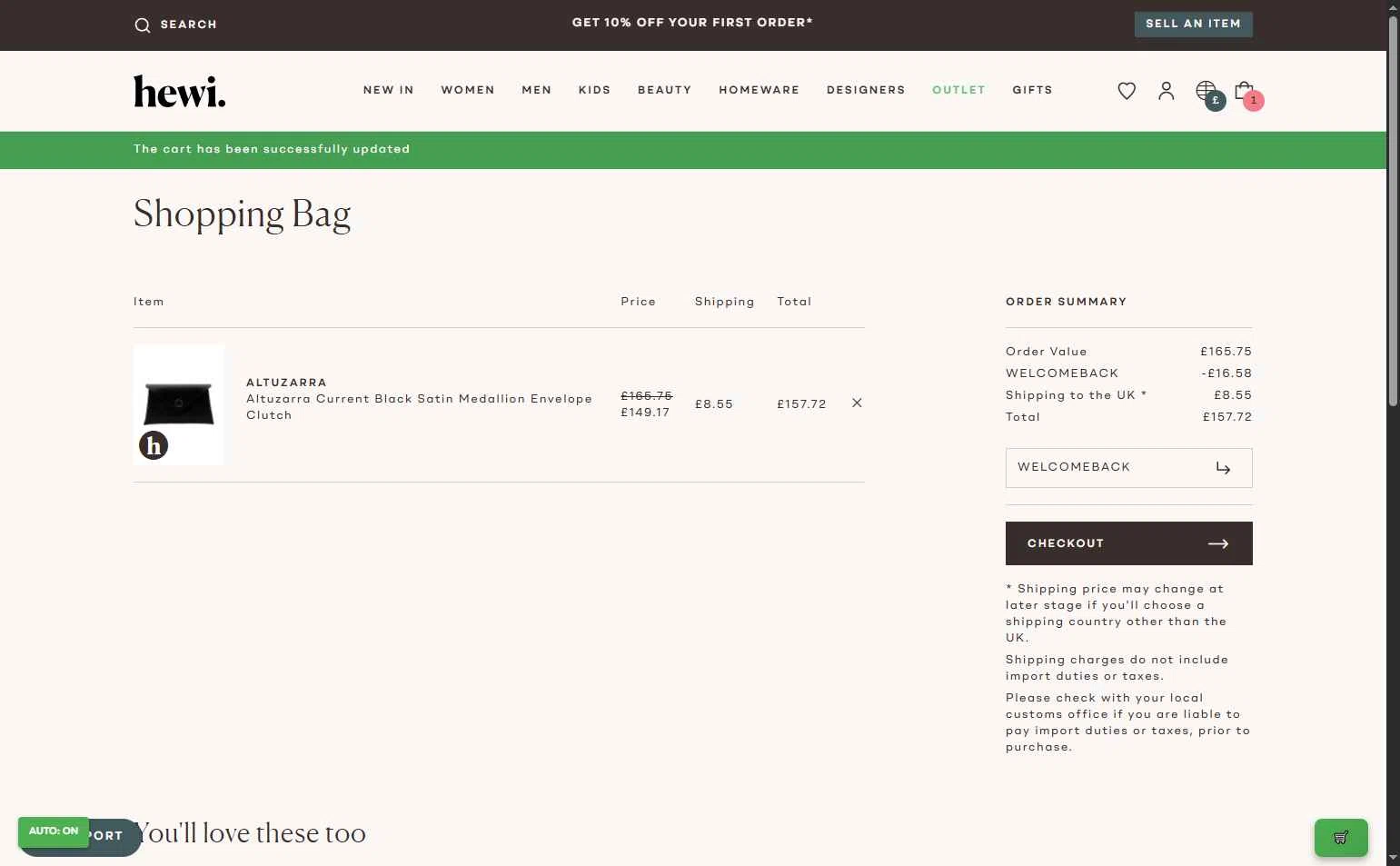The height and width of the screenshot is (866, 1400).
Task: Click the ALTUZARRA brand name
Action: coord(286,383)
